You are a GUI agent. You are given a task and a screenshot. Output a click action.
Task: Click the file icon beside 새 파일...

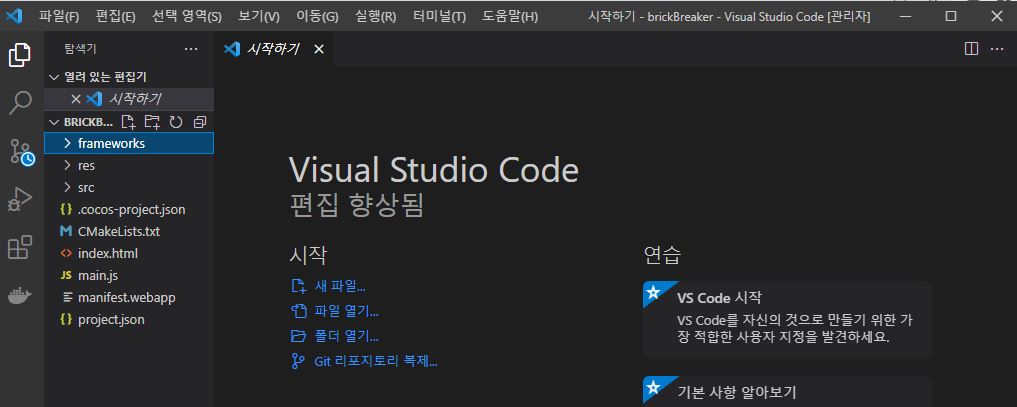pos(298,286)
